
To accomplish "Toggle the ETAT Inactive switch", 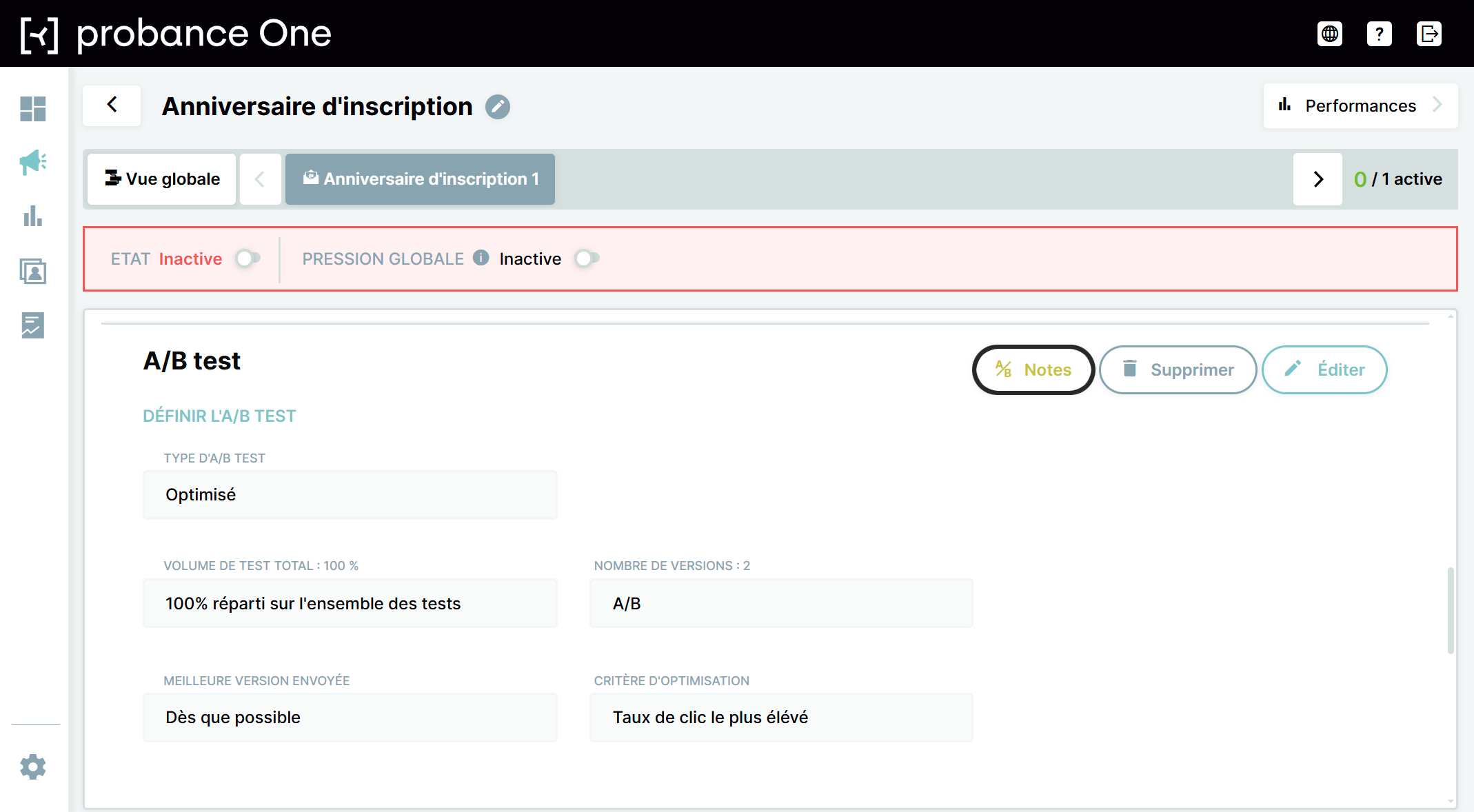I will click(248, 258).
